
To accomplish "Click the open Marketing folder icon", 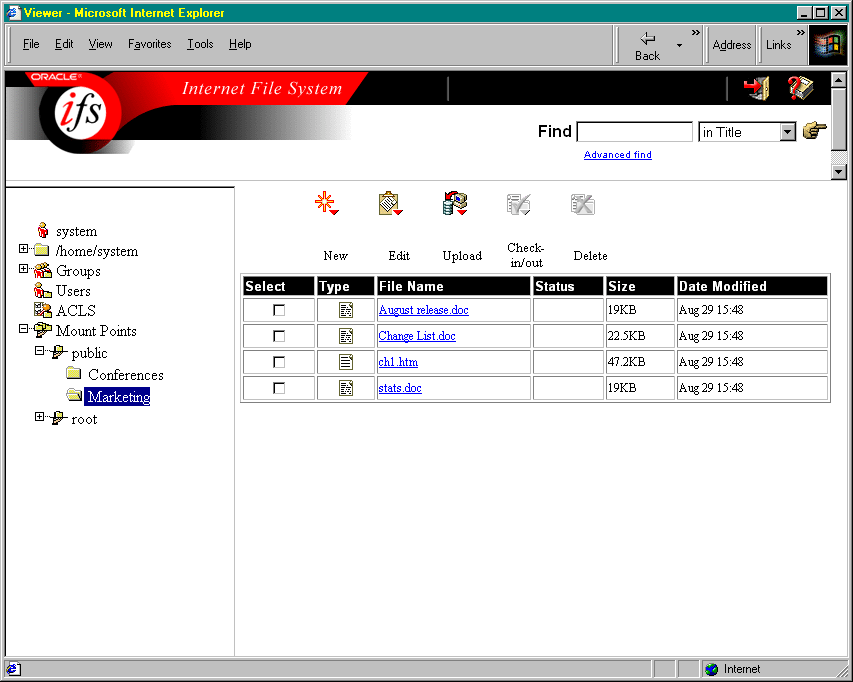I will tap(74, 395).
